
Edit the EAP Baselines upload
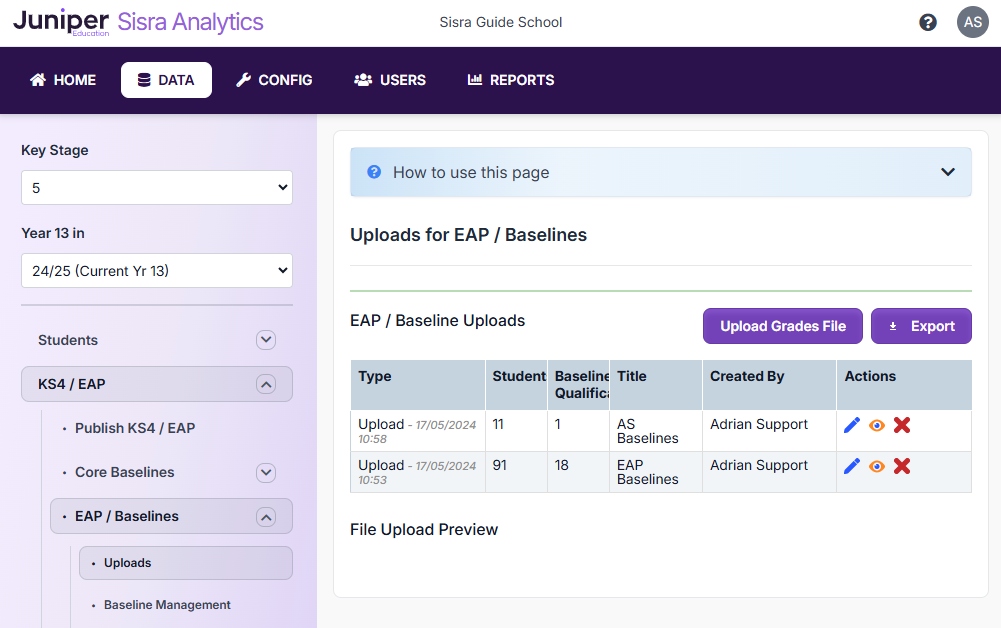[x=852, y=466]
